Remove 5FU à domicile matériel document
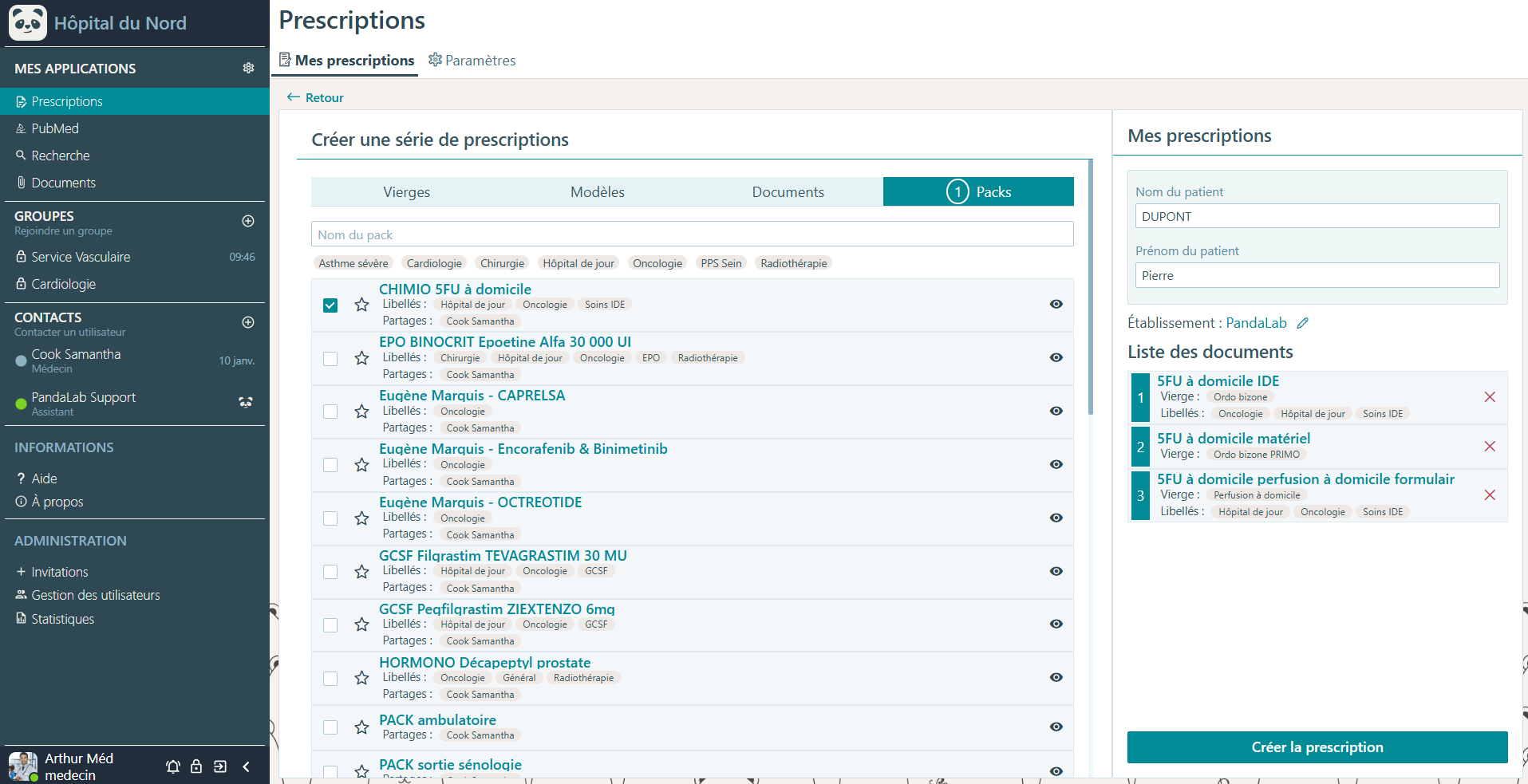Screen dimensions: 1528x784 tap(1489, 447)
